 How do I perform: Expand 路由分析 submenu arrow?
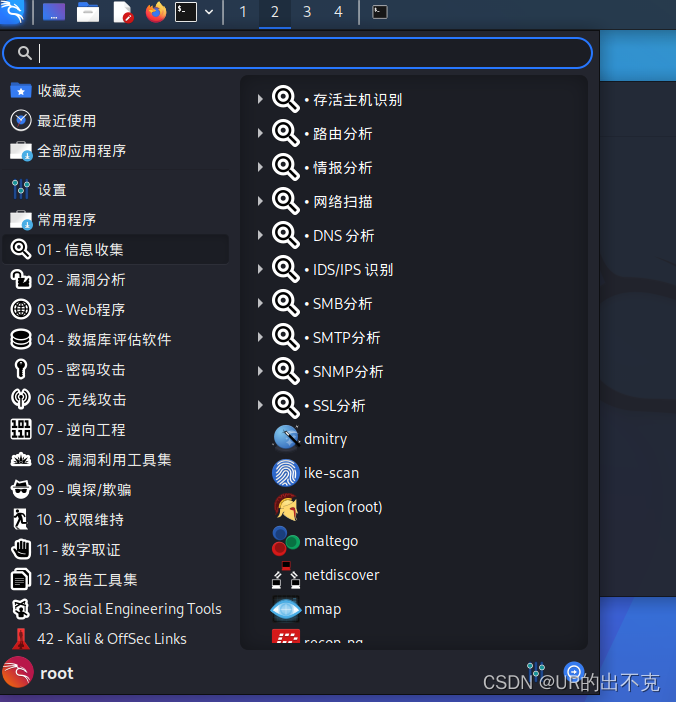click(x=260, y=133)
